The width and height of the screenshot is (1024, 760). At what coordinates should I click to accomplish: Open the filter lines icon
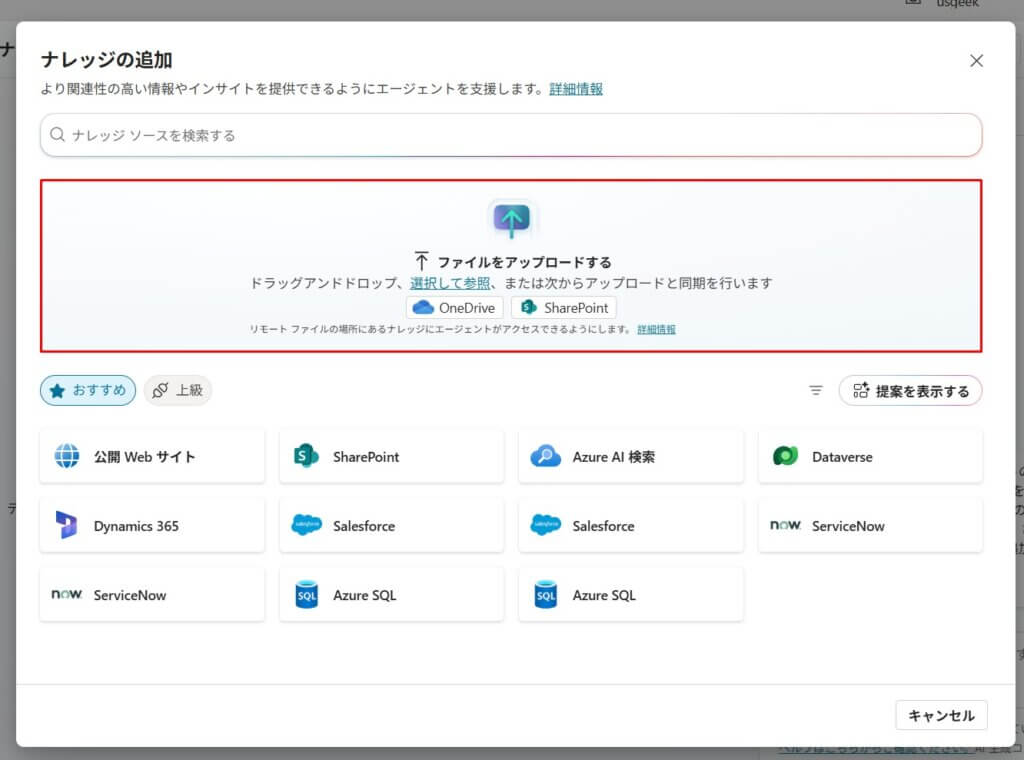816,391
